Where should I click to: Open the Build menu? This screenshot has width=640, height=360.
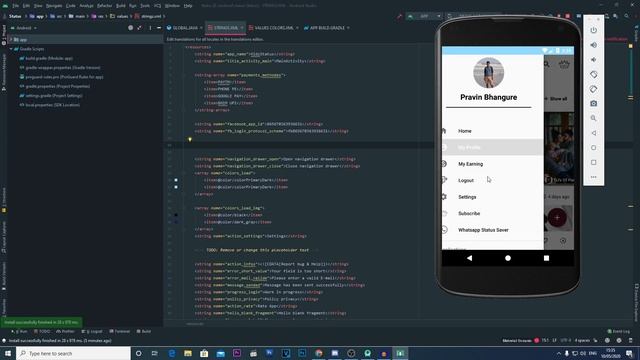pyautogui.click(x=121, y=6)
